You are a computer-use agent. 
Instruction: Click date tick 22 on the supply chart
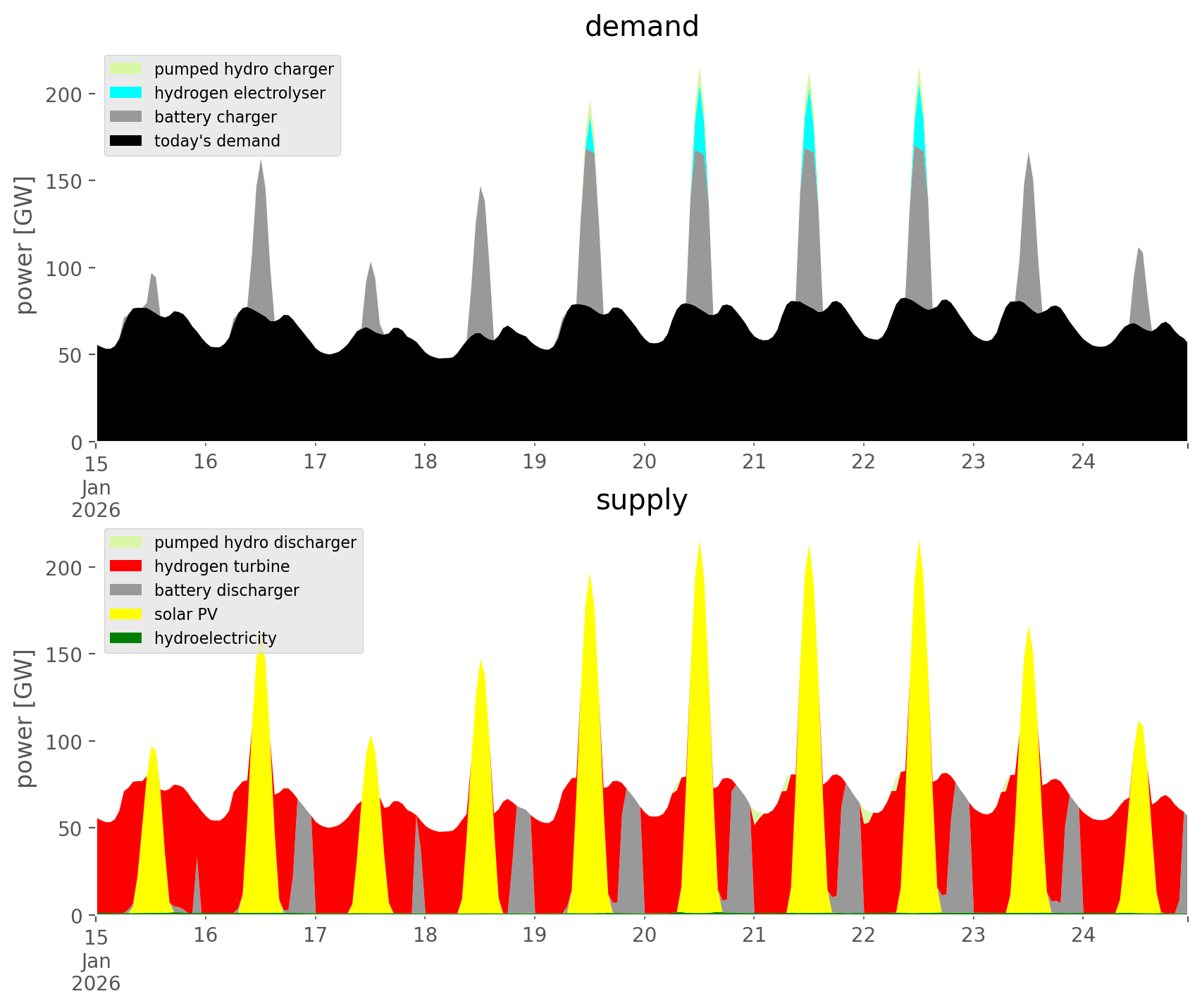click(863, 935)
